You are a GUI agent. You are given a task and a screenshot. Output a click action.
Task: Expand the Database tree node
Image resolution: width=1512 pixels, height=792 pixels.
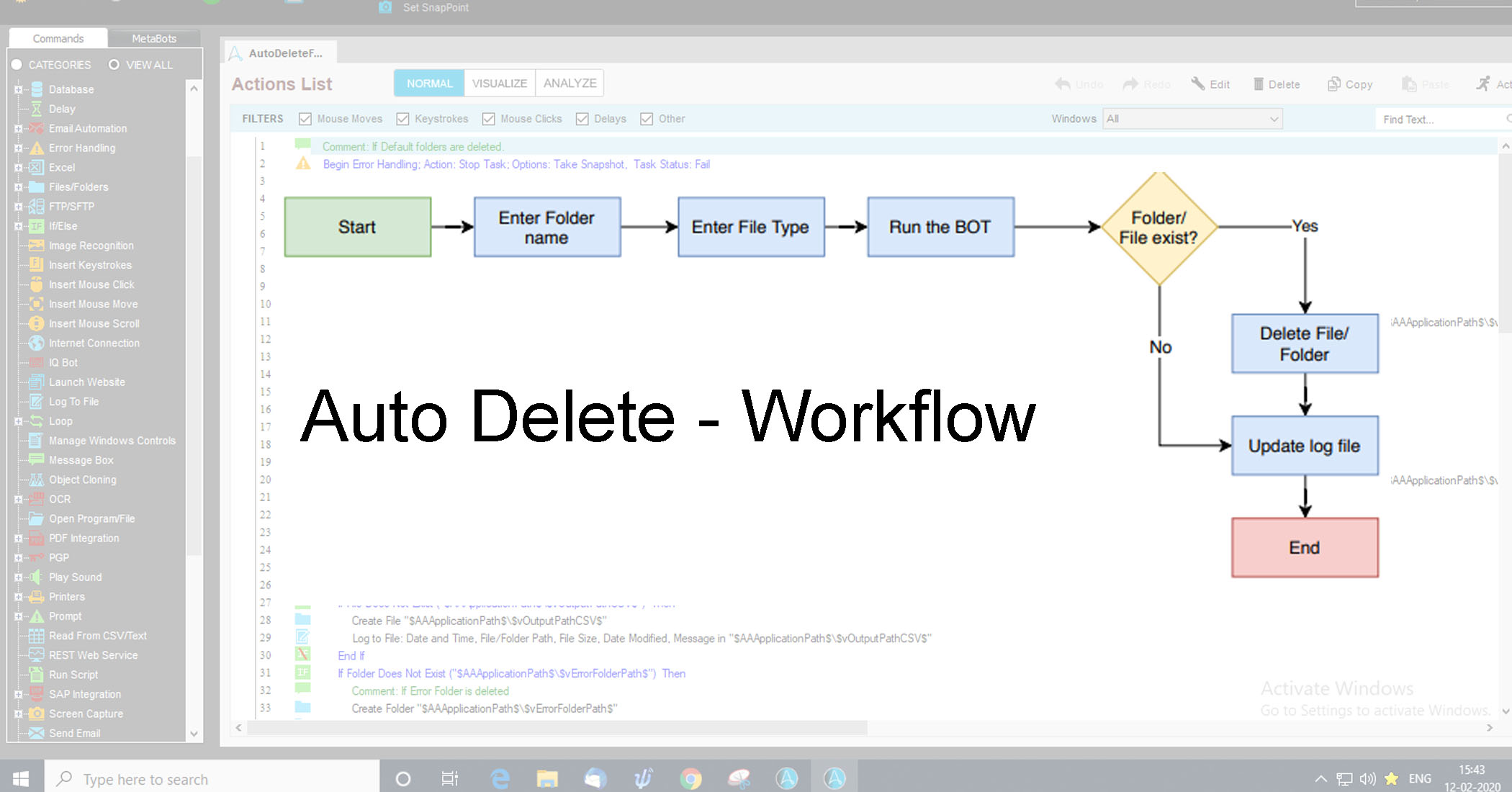coord(18,89)
